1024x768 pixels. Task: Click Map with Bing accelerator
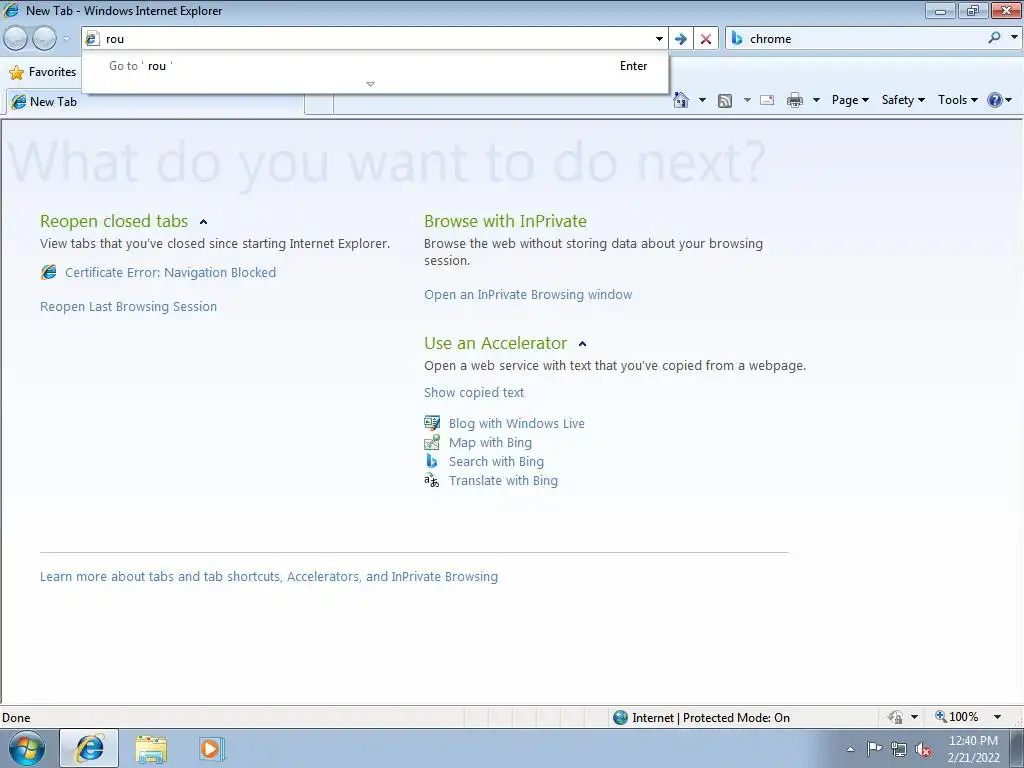tap(490, 442)
